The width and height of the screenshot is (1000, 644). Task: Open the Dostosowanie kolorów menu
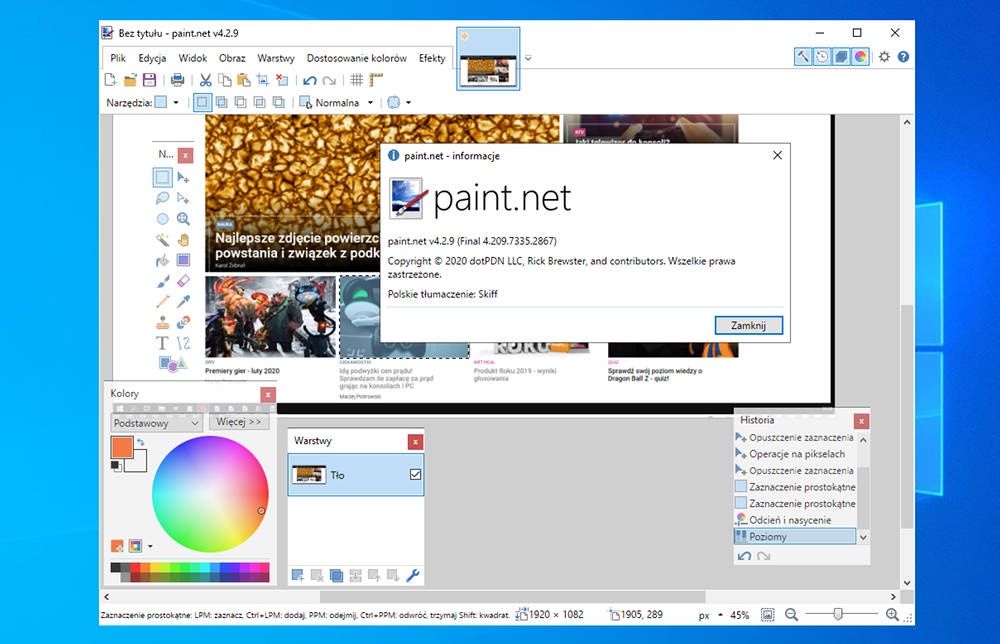click(357, 58)
